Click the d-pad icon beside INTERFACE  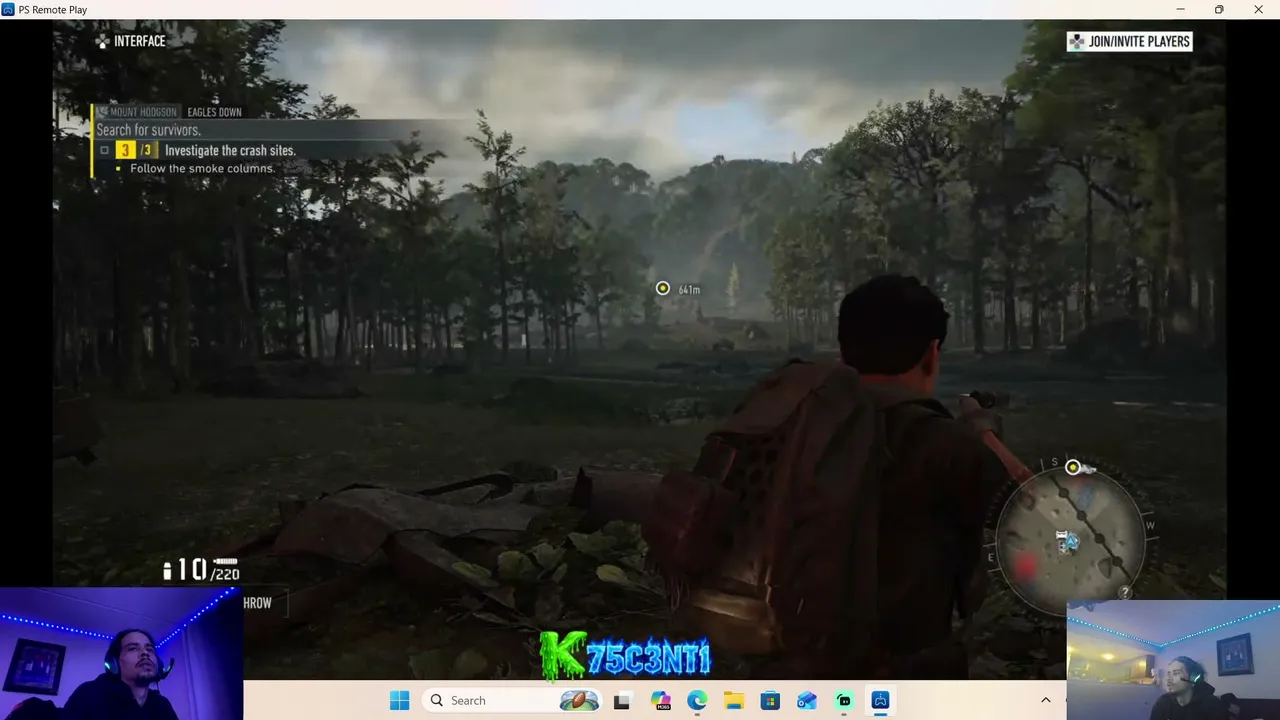pyautogui.click(x=102, y=41)
